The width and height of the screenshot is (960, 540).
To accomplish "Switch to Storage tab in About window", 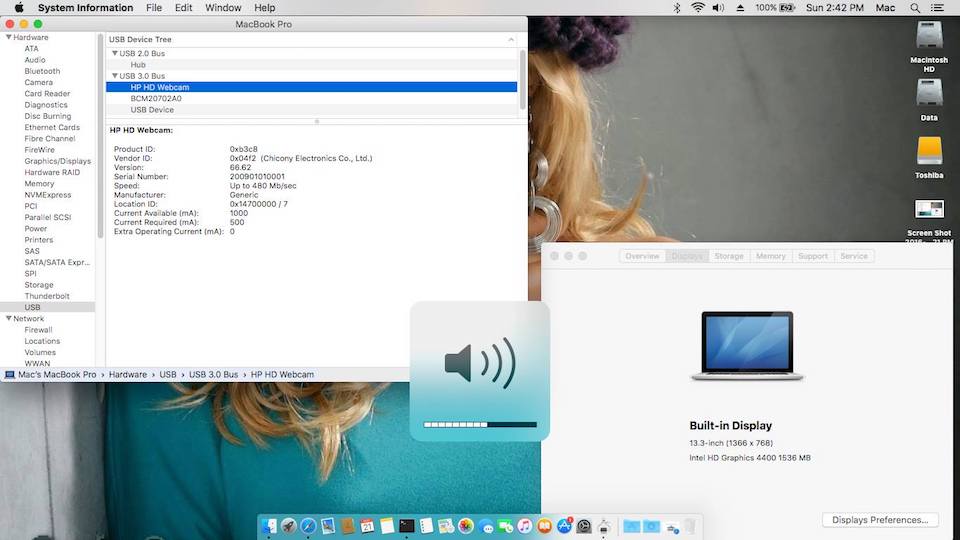I will pyautogui.click(x=729, y=256).
